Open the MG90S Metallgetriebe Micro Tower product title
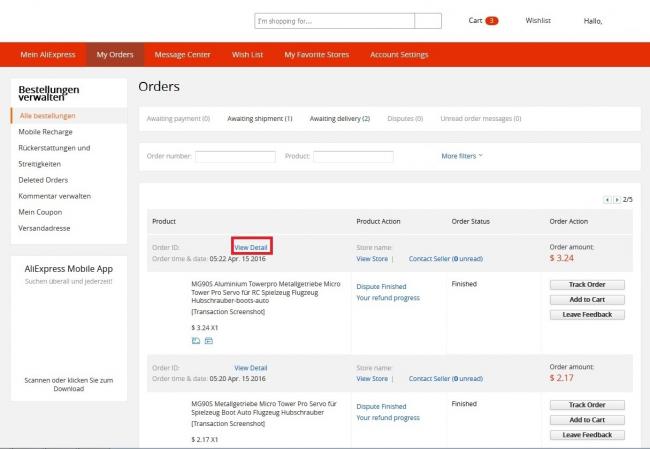The width and height of the screenshot is (650, 449). tap(264, 408)
